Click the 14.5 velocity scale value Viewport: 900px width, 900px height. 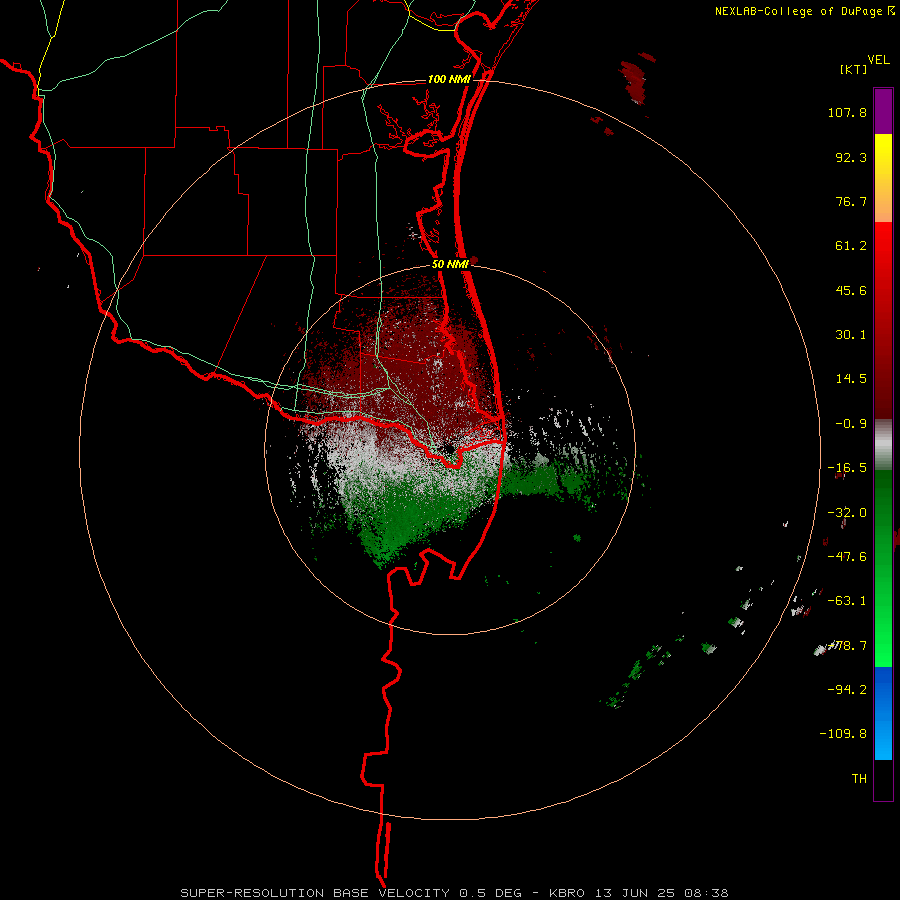pyautogui.click(x=851, y=379)
